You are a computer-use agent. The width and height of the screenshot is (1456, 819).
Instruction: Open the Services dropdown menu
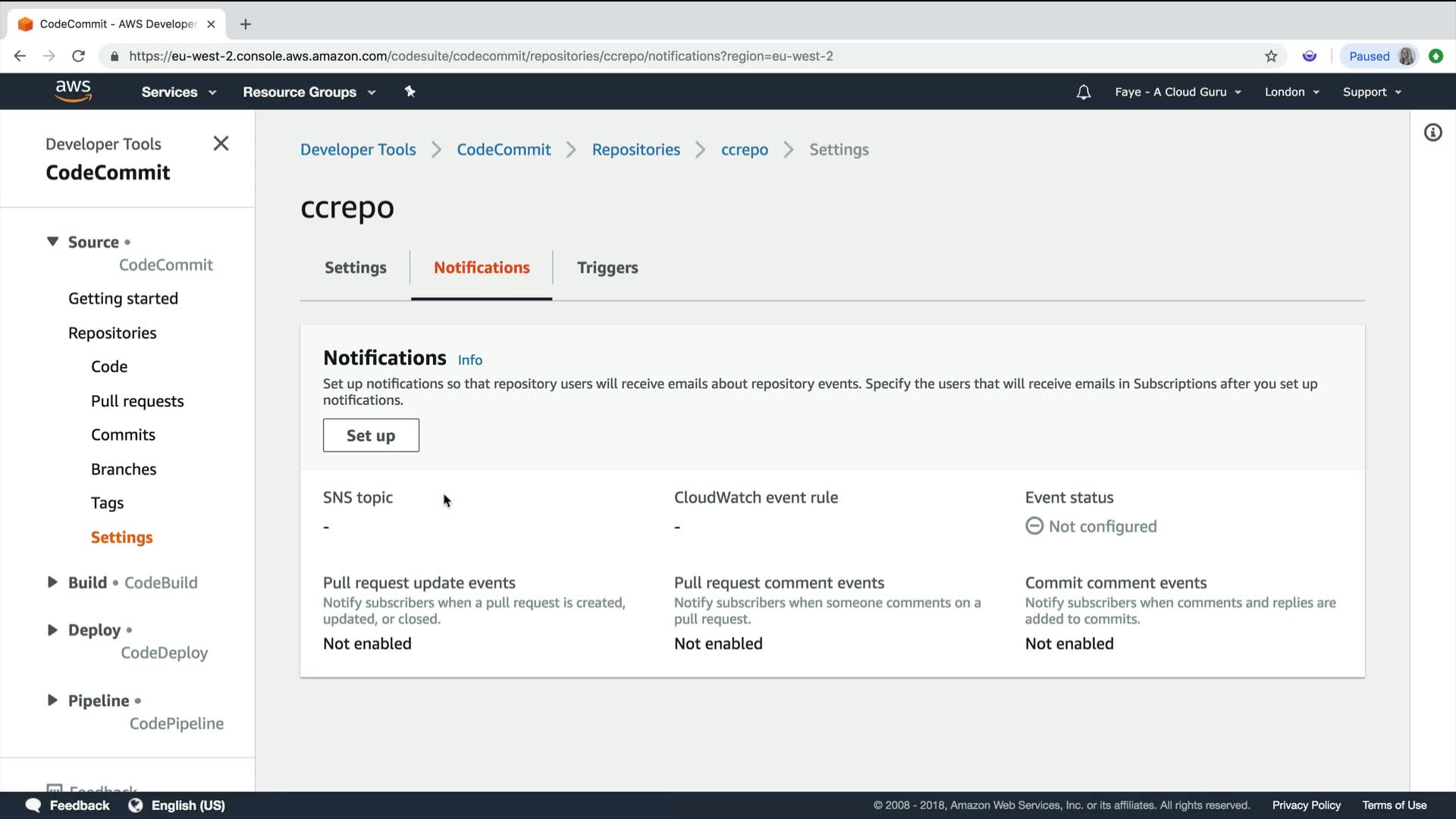[x=178, y=92]
